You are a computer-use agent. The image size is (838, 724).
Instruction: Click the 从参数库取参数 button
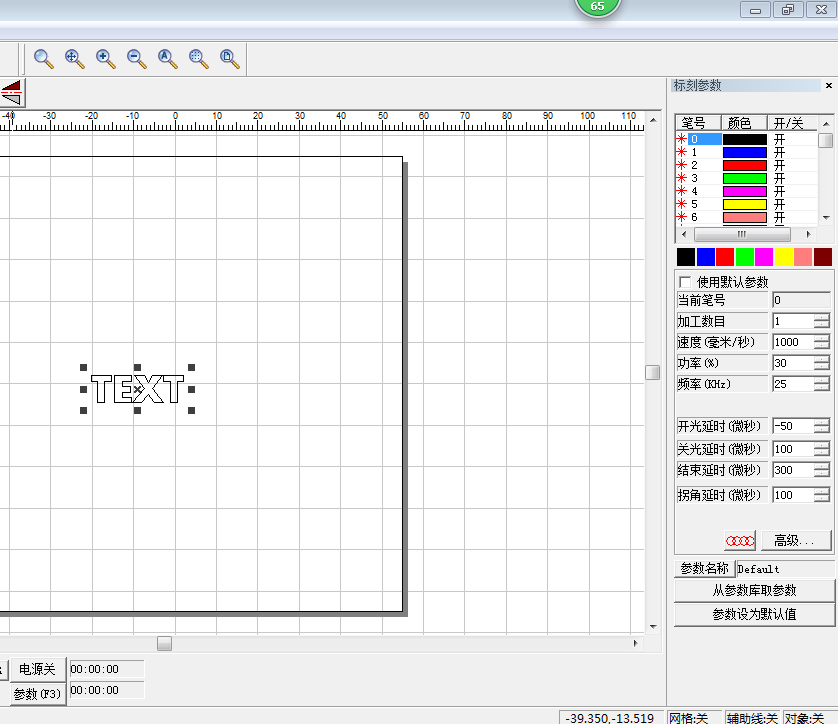(x=754, y=591)
